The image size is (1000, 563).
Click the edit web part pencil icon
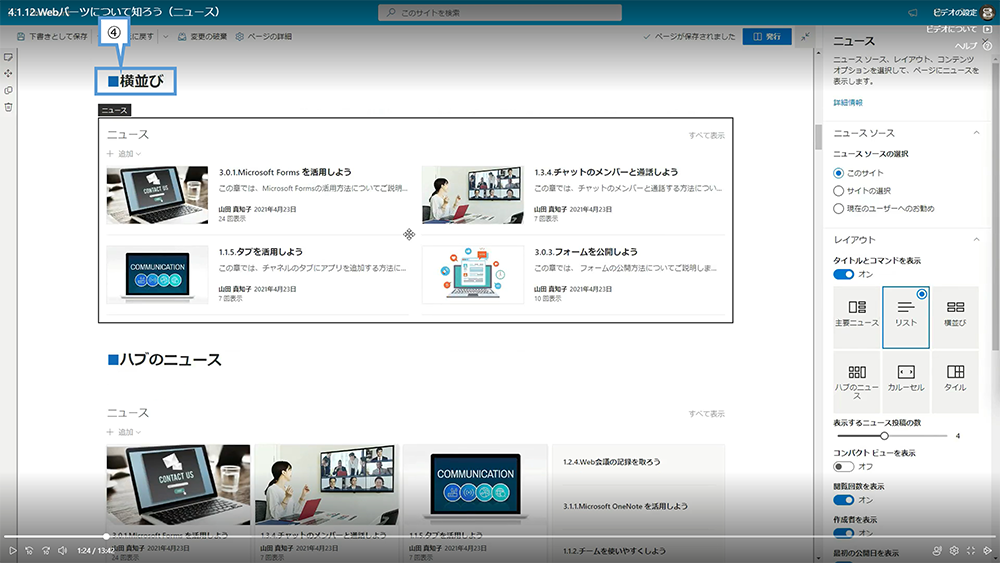8,57
